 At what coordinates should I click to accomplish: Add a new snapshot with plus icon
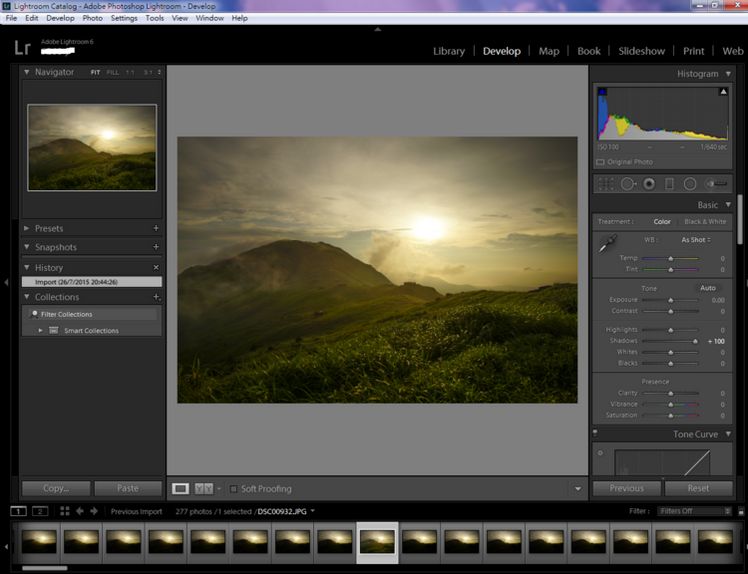[156, 247]
